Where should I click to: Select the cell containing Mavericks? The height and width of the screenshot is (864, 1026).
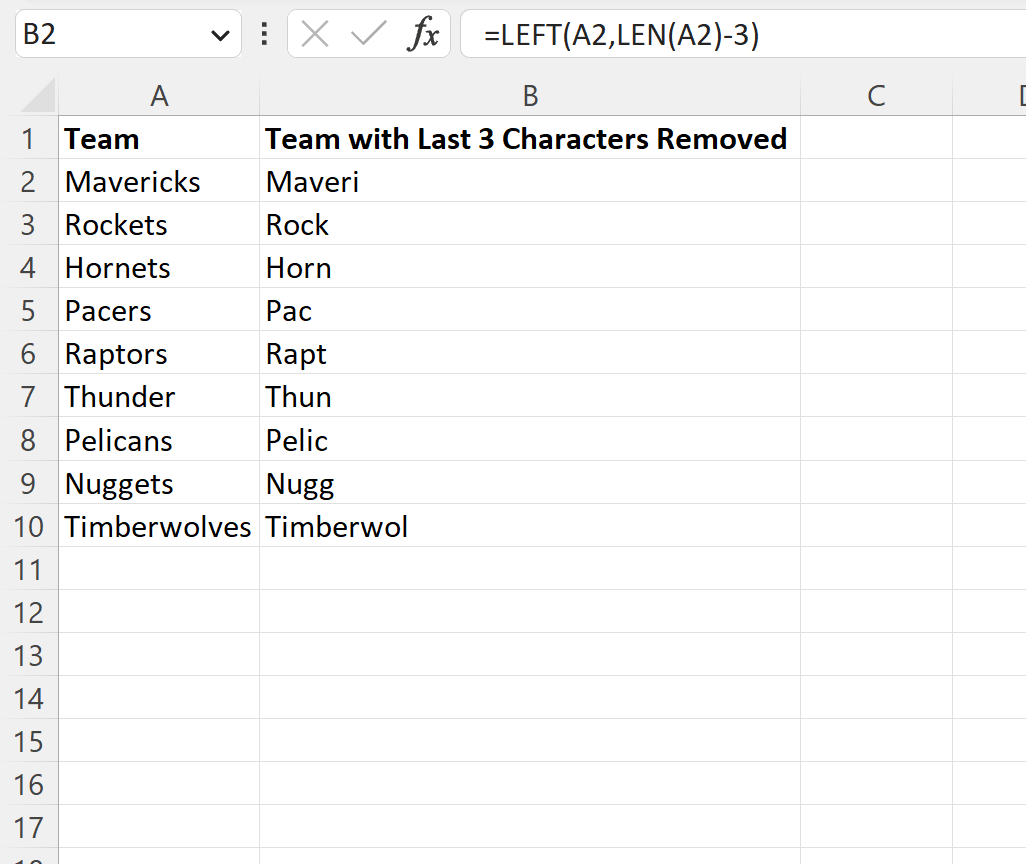[159, 182]
